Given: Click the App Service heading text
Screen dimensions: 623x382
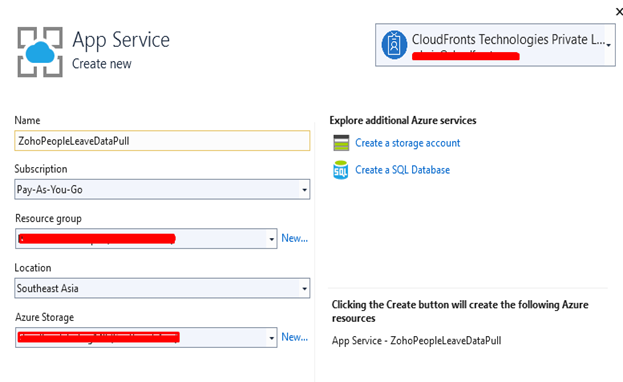Looking at the screenshot, I should point(121,40).
